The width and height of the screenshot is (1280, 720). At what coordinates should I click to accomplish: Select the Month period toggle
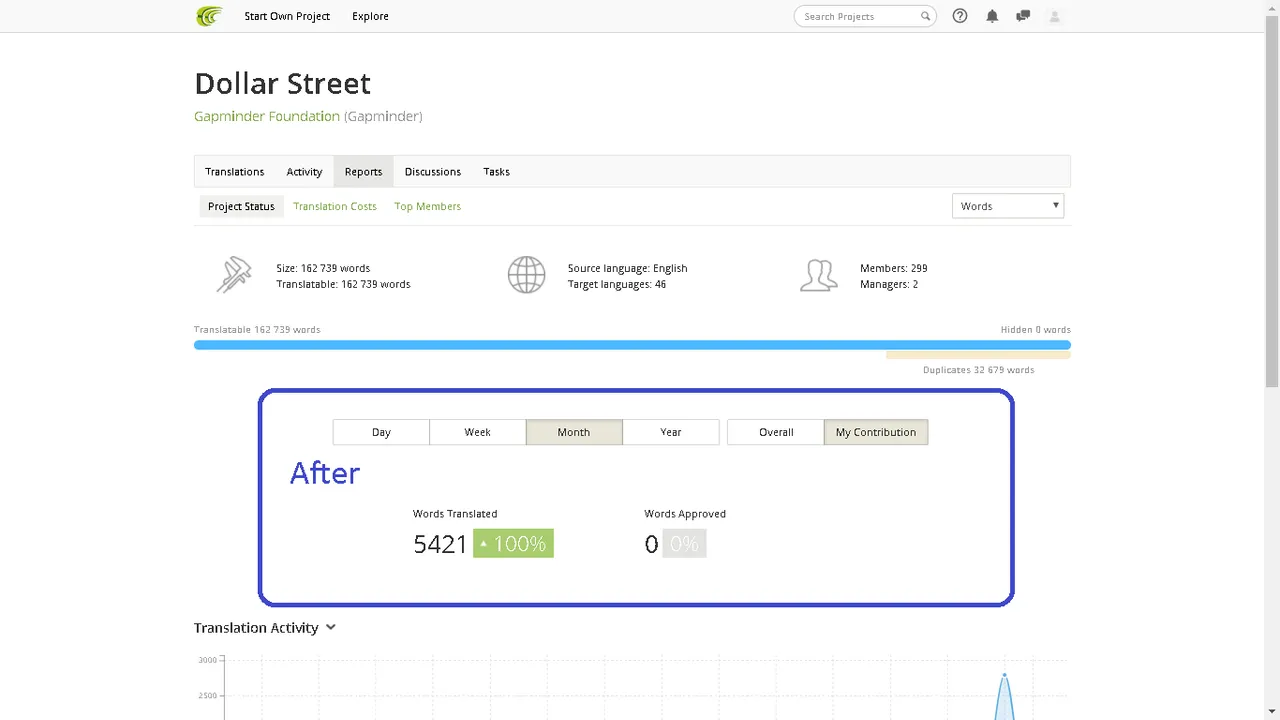(x=574, y=432)
